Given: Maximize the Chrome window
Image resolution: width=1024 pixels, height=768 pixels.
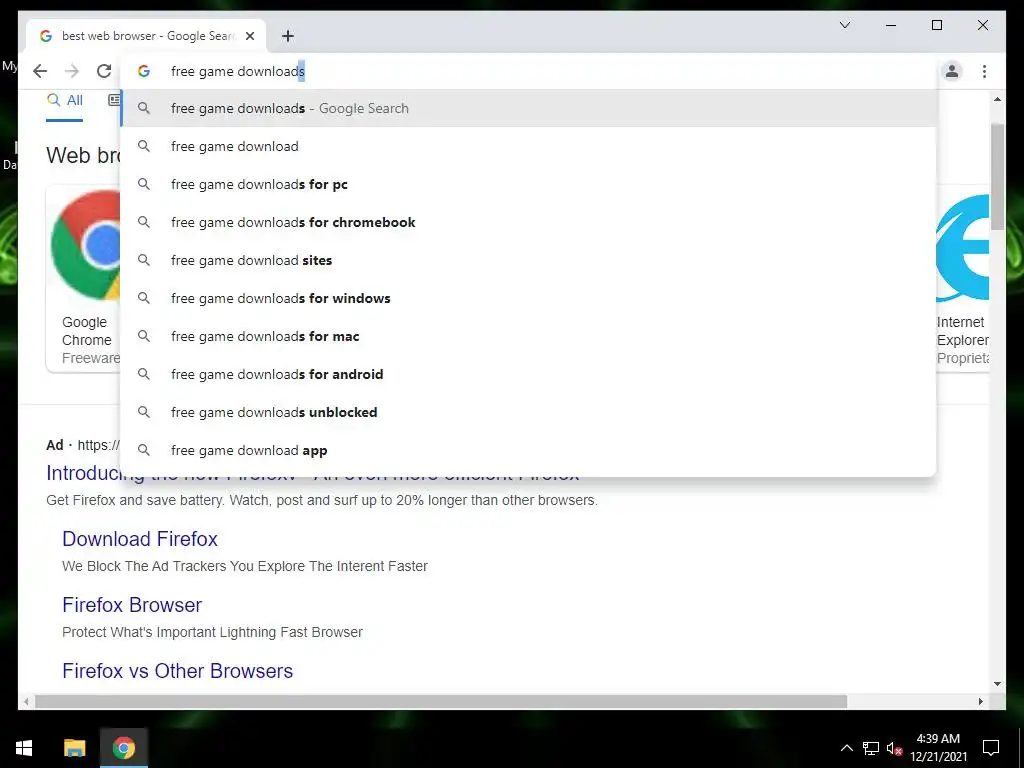Looking at the screenshot, I should [936, 25].
